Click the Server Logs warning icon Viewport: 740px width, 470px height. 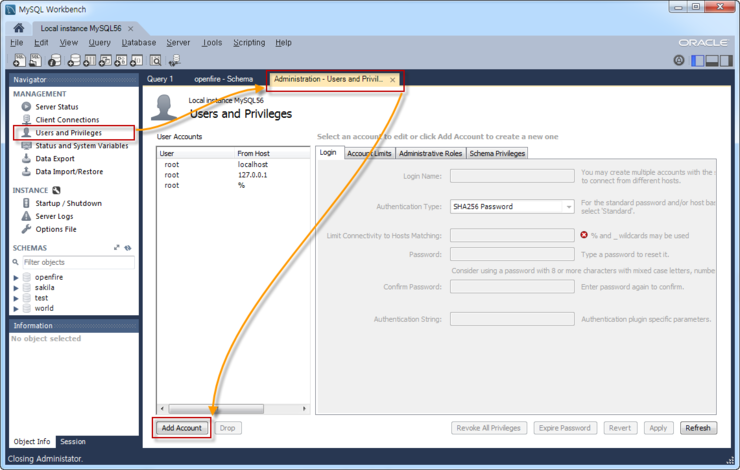tap(26, 216)
